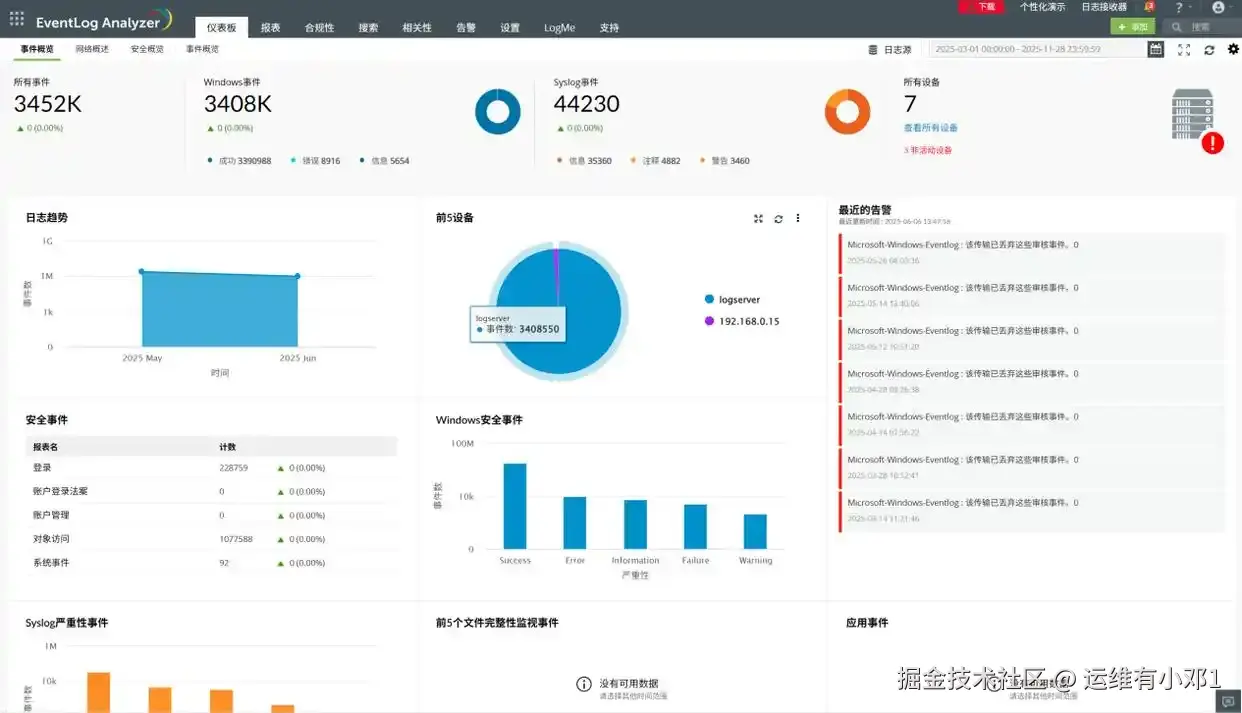The image size is (1242, 713).
Task: Switch to the 安全概览 sub-tab
Action: click(147, 49)
